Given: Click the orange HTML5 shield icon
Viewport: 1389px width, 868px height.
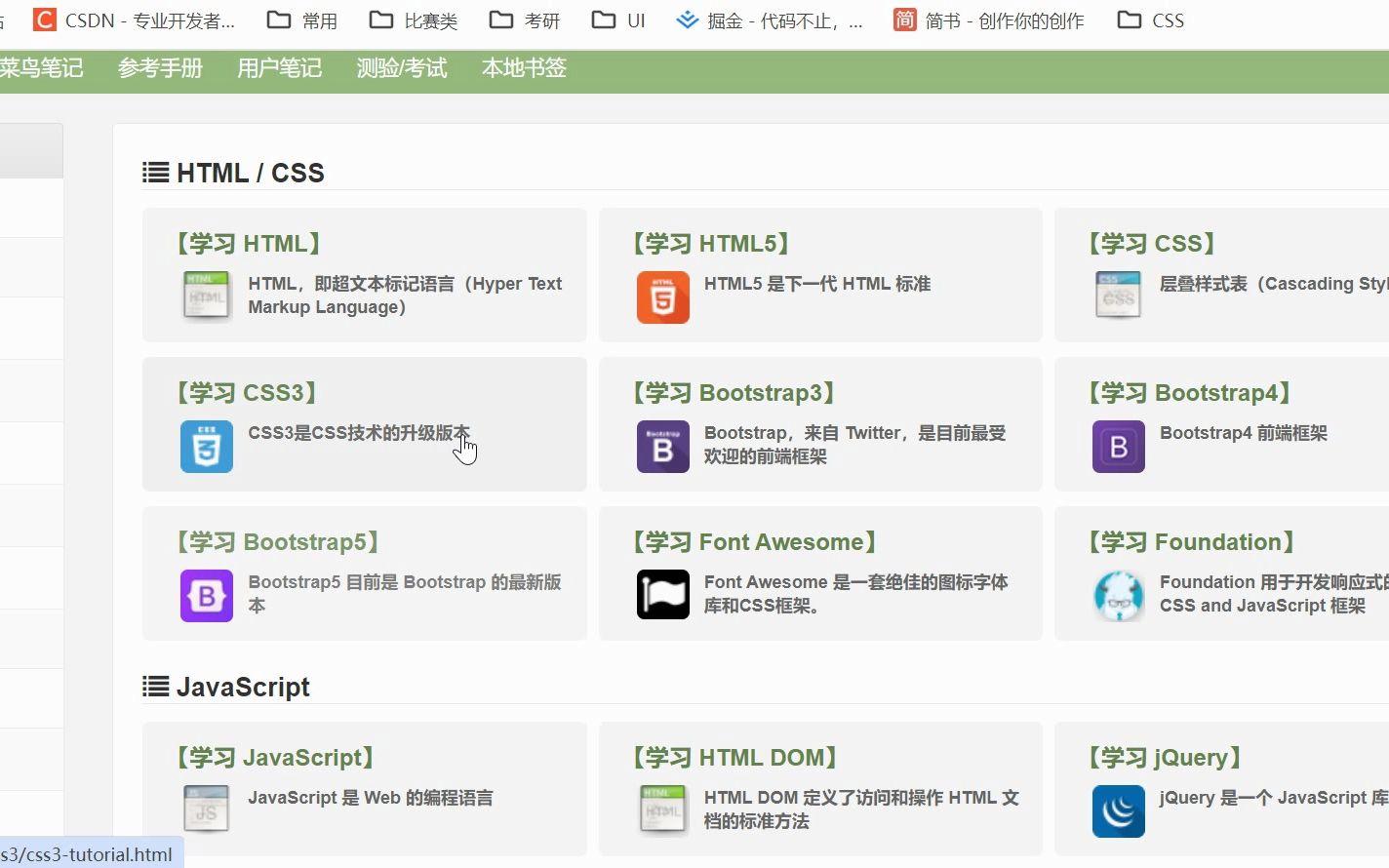Looking at the screenshot, I should point(662,297).
